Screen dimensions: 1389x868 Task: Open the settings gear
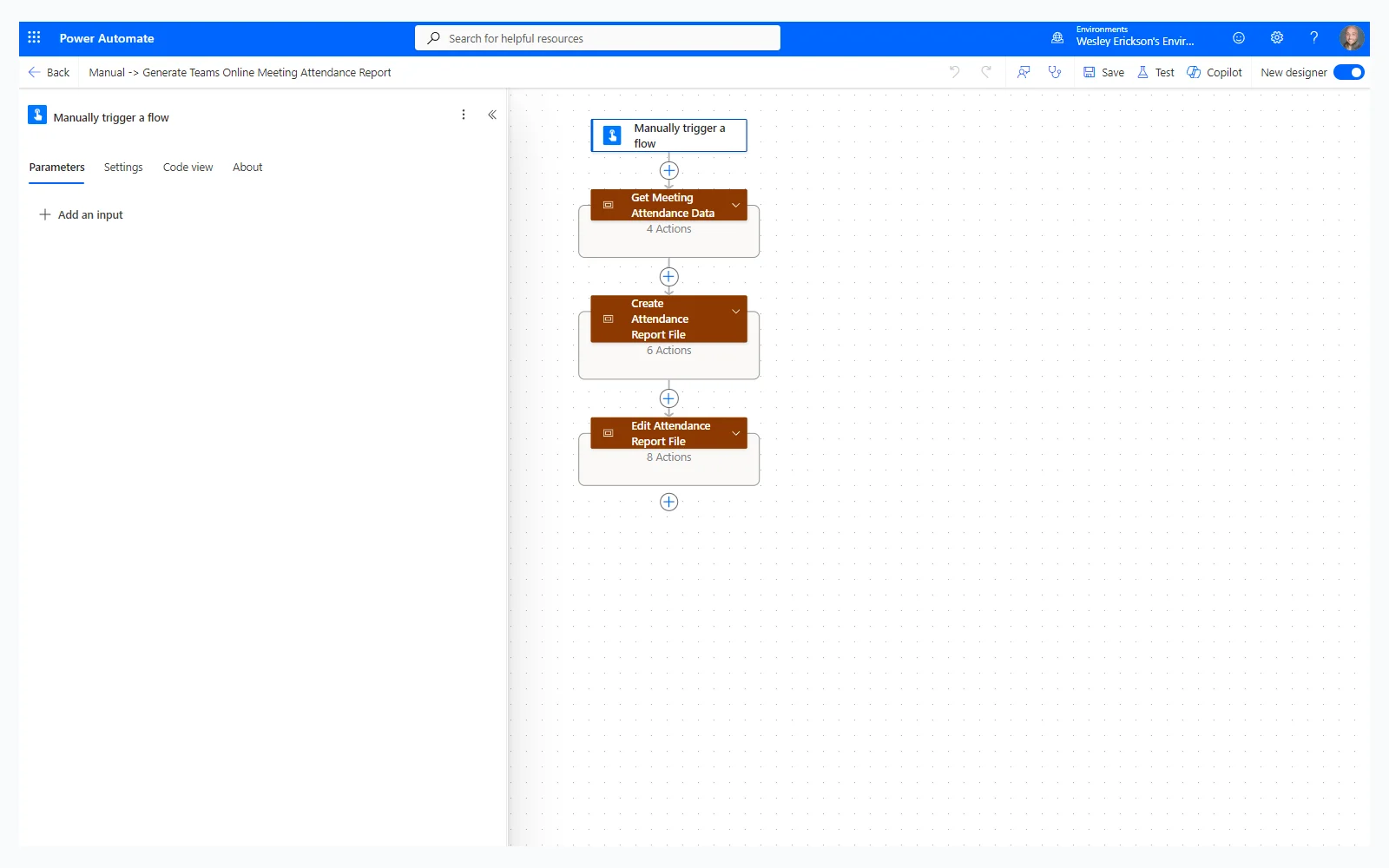[1277, 37]
